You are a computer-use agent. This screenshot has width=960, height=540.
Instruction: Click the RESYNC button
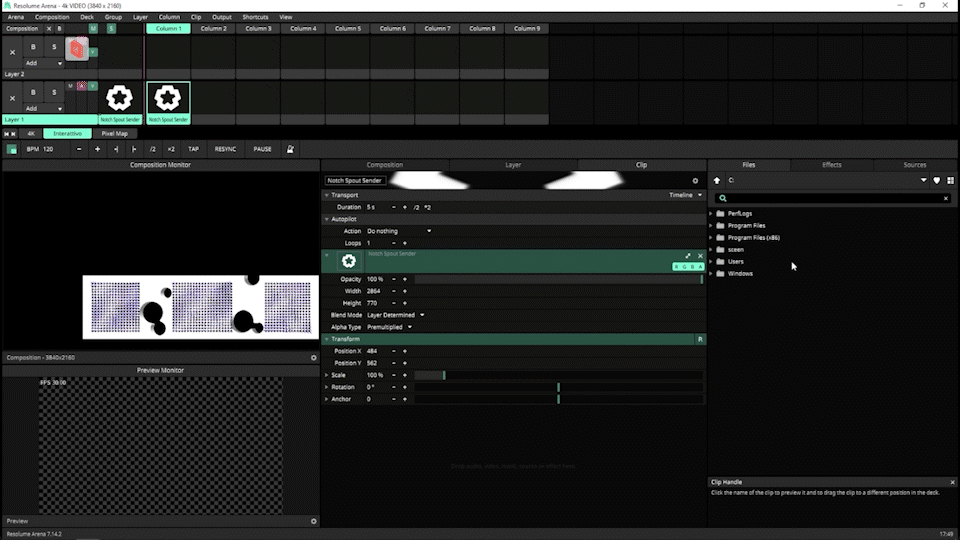[225, 149]
